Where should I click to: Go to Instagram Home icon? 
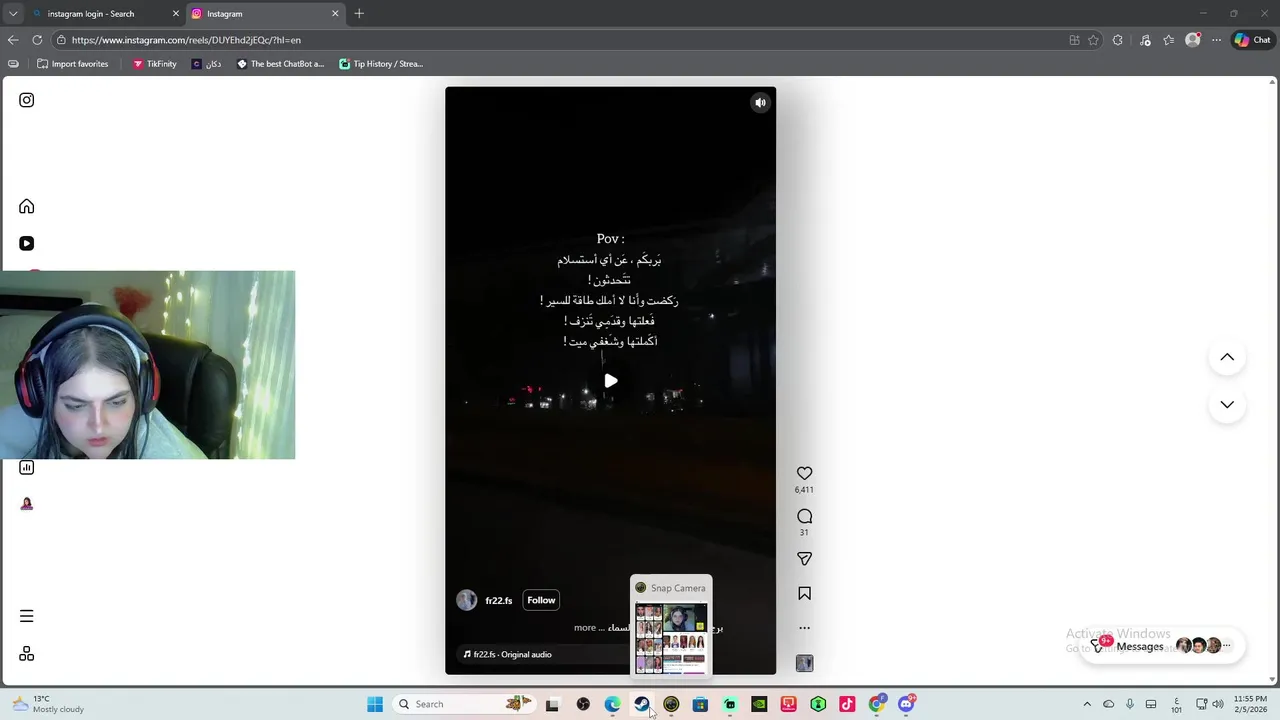click(x=27, y=206)
